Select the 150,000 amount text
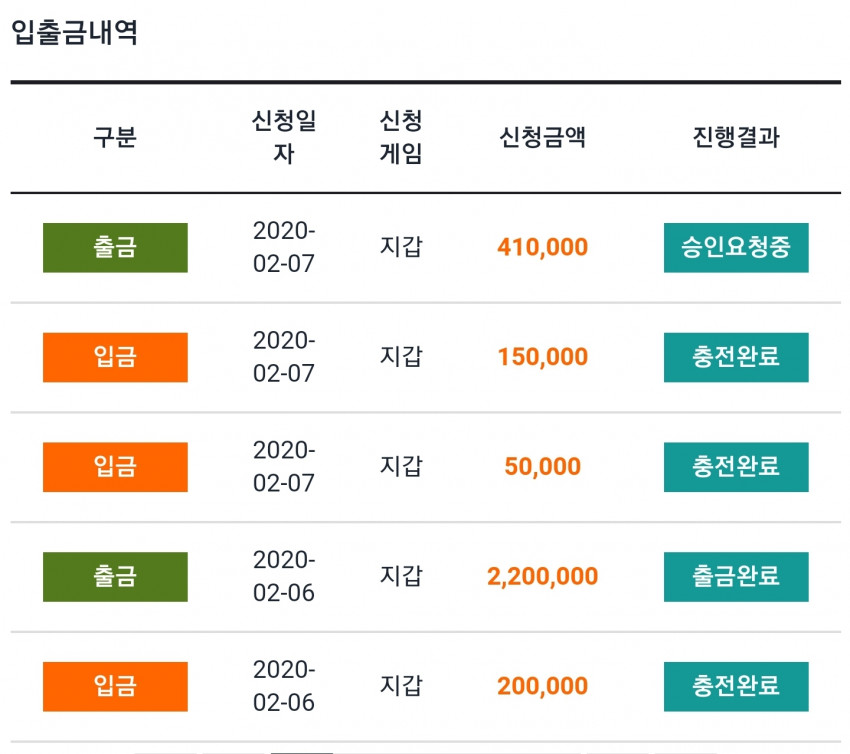Screen dimensions: 850x754 [x=543, y=357]
